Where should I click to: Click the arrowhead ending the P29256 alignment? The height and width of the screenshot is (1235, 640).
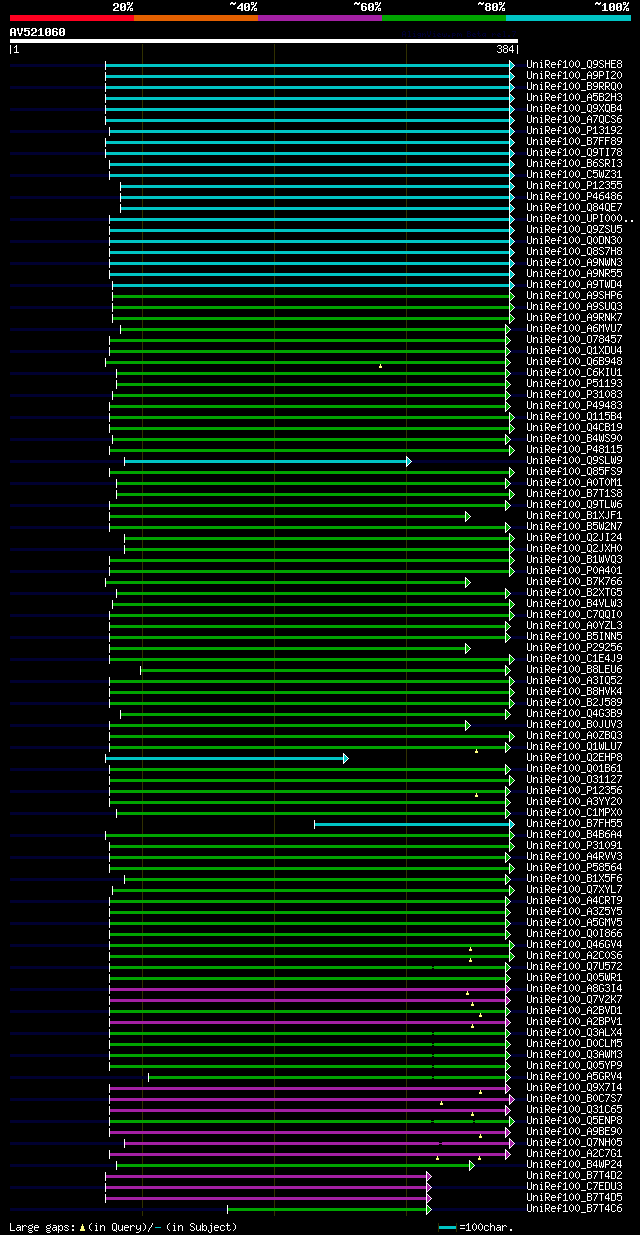(x=467, y=648)
